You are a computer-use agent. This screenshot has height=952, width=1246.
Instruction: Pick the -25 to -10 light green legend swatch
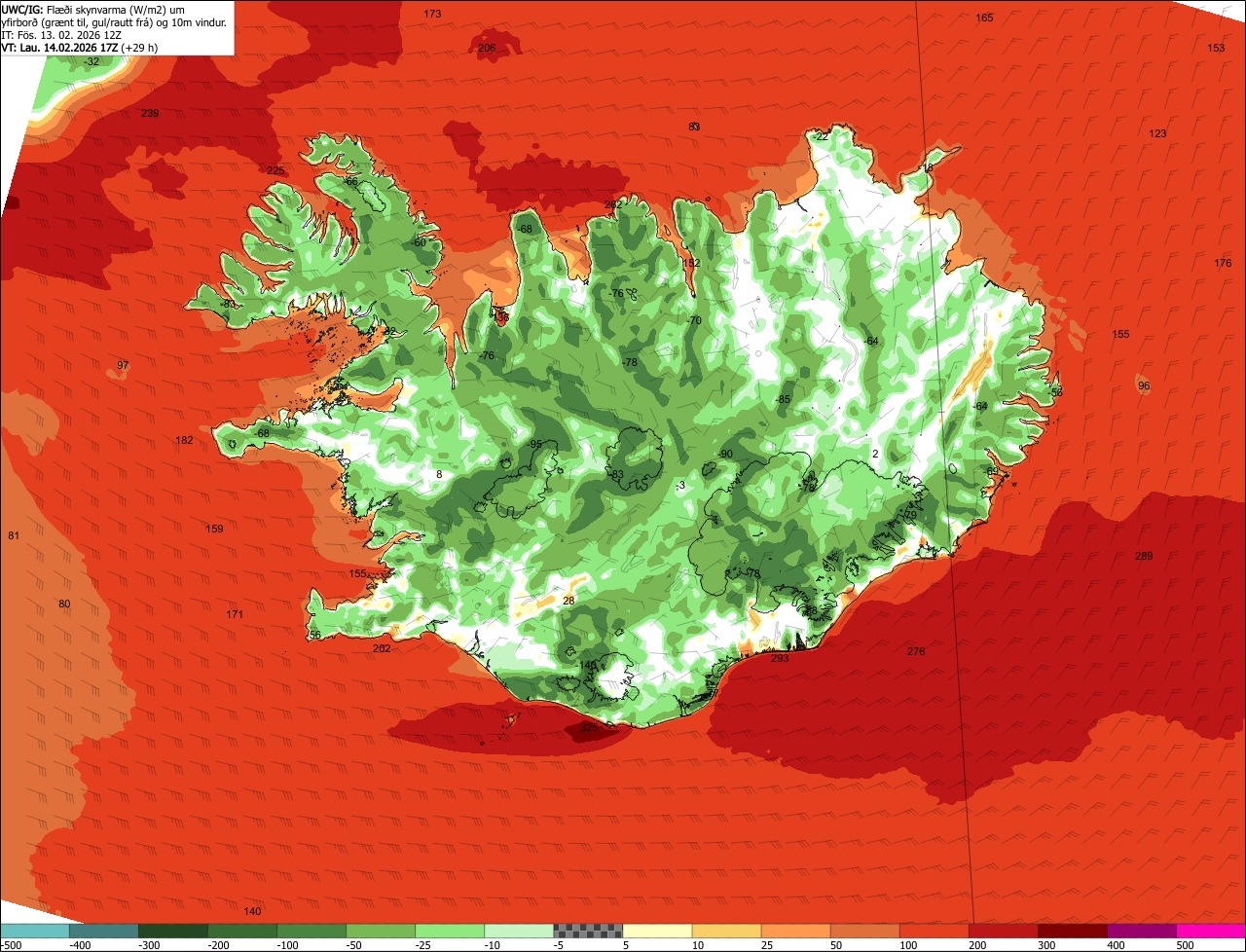tap(449, 931)
